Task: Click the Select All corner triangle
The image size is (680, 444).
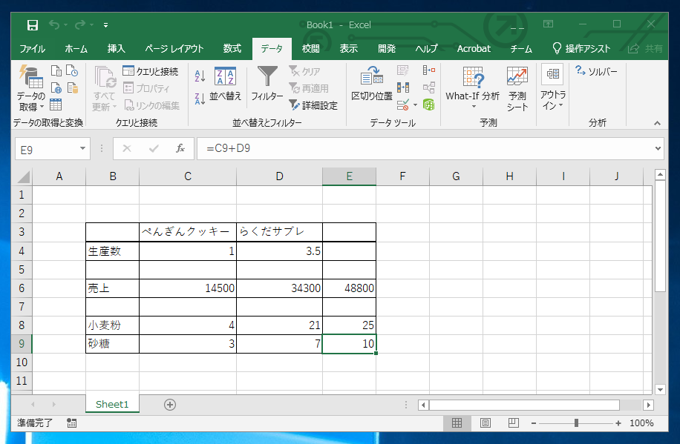Action: (23, 177)
